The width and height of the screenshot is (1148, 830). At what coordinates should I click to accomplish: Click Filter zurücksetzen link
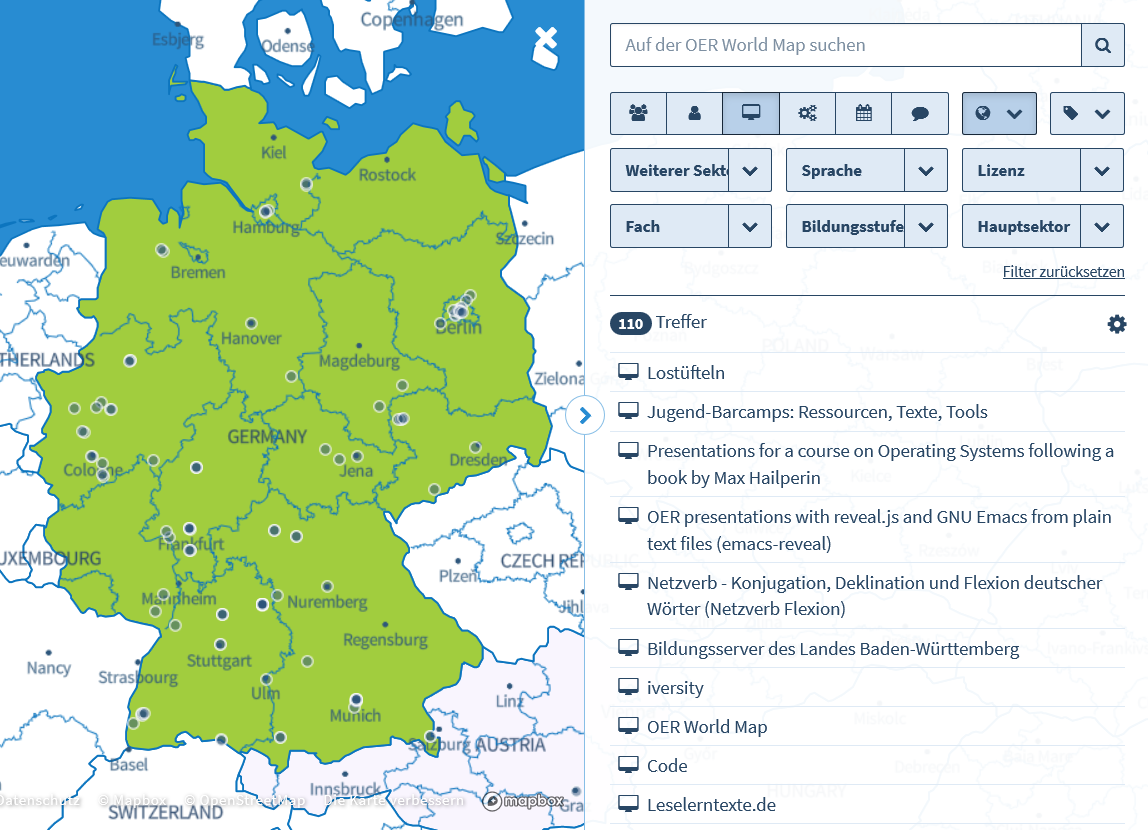[x=1063, y=272]
